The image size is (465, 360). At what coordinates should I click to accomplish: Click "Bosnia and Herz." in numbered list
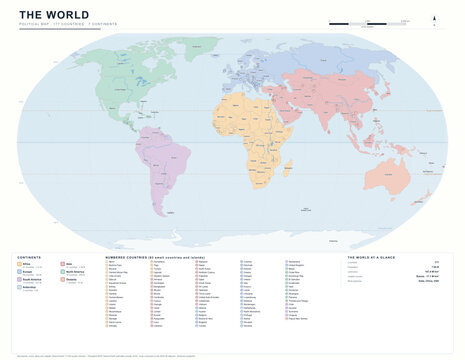[206, 319]
